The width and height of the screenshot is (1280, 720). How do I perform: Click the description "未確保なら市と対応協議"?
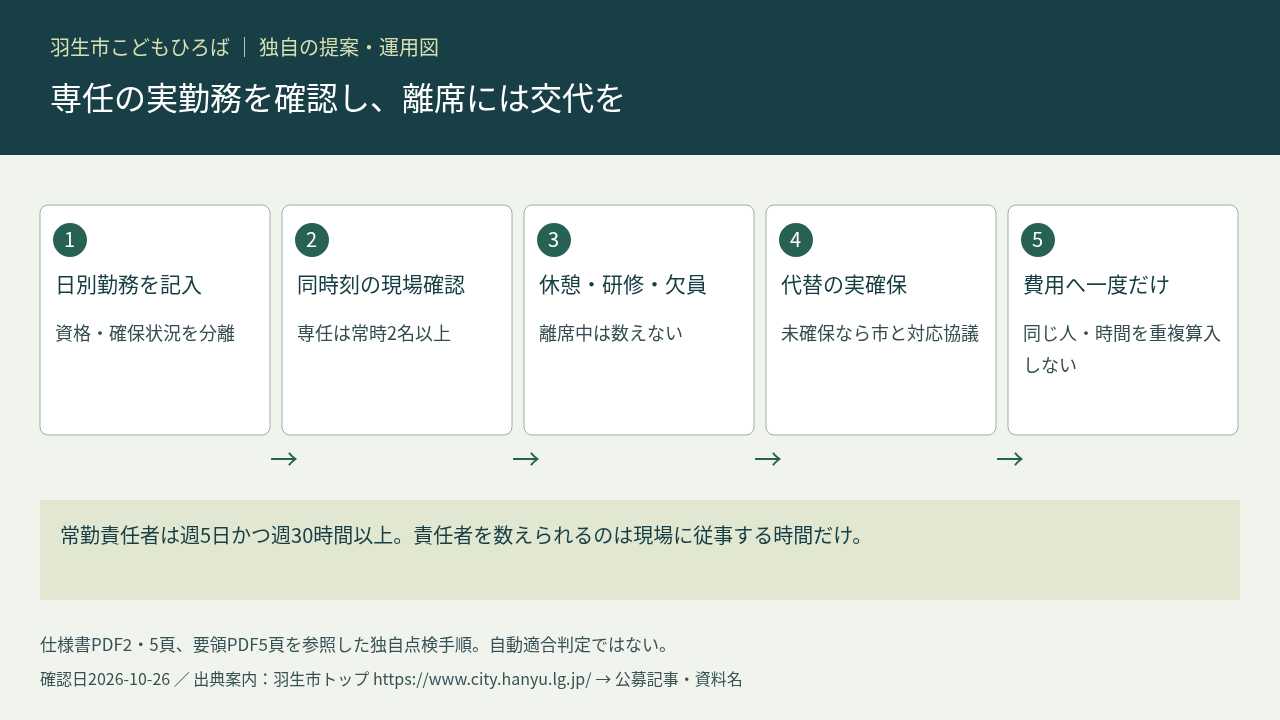[x=880, y=333]
